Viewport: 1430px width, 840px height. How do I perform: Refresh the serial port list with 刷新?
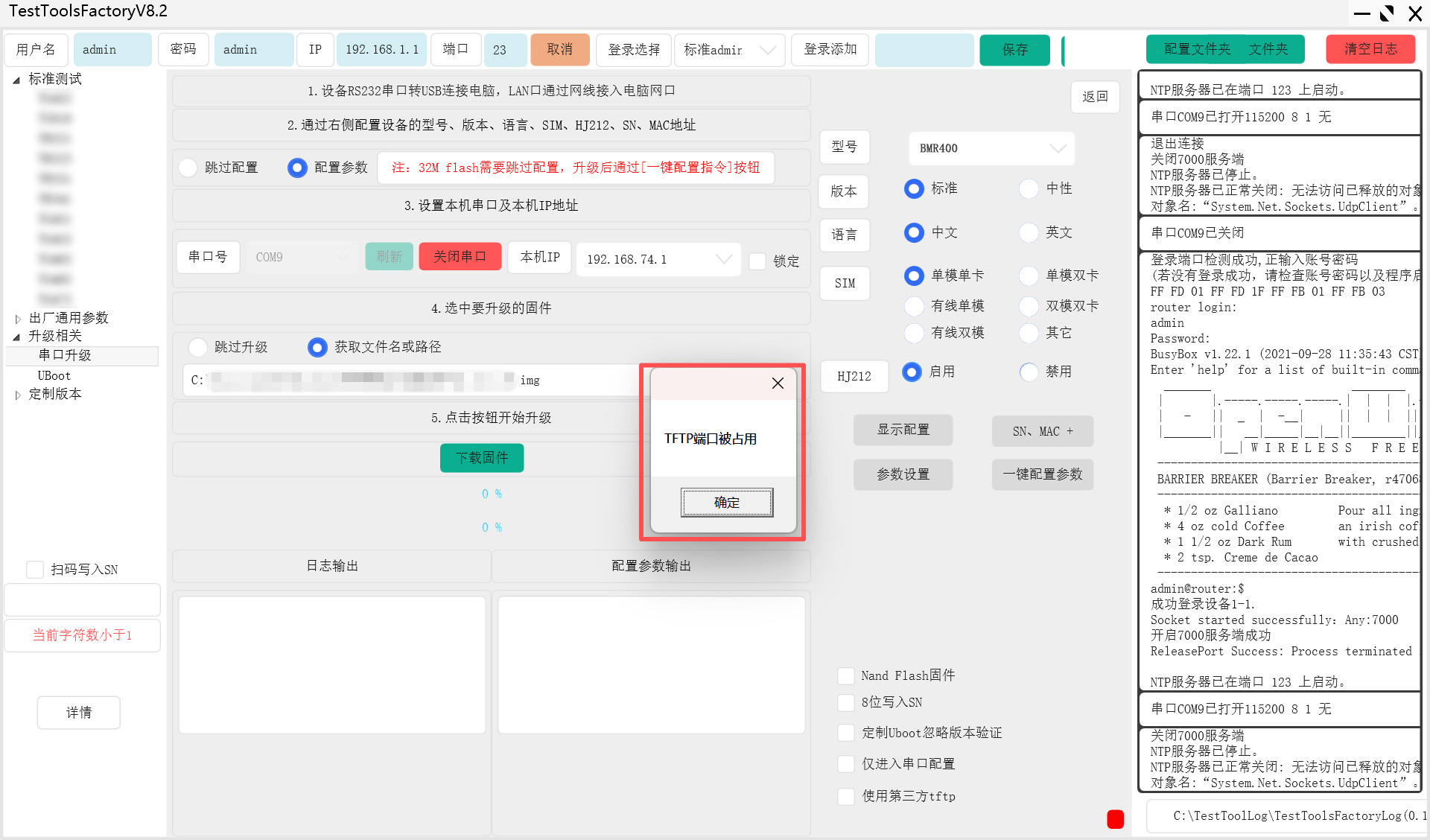click(388, 256)
